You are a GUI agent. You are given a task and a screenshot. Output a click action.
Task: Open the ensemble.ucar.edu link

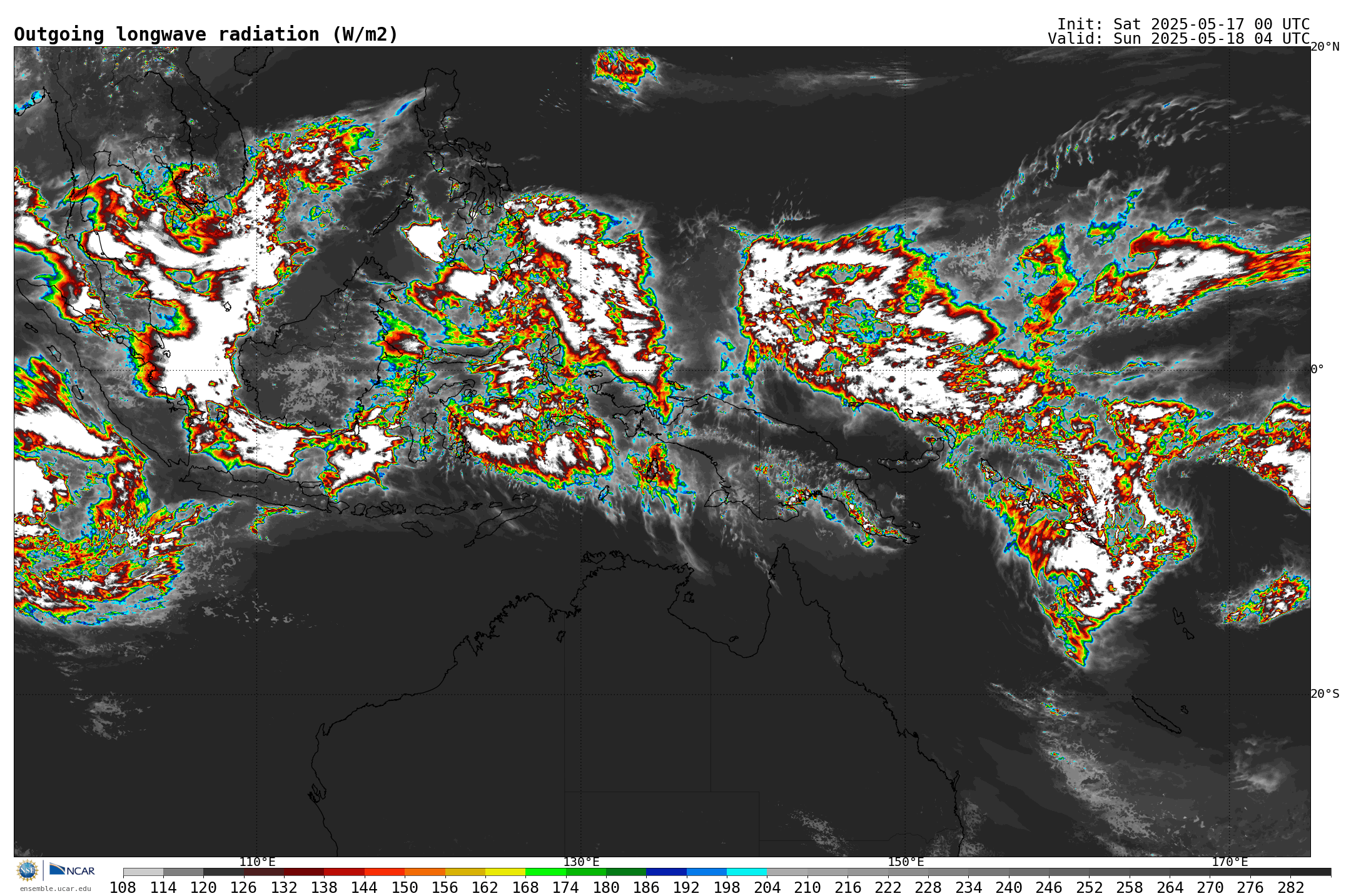coord(55,888)
